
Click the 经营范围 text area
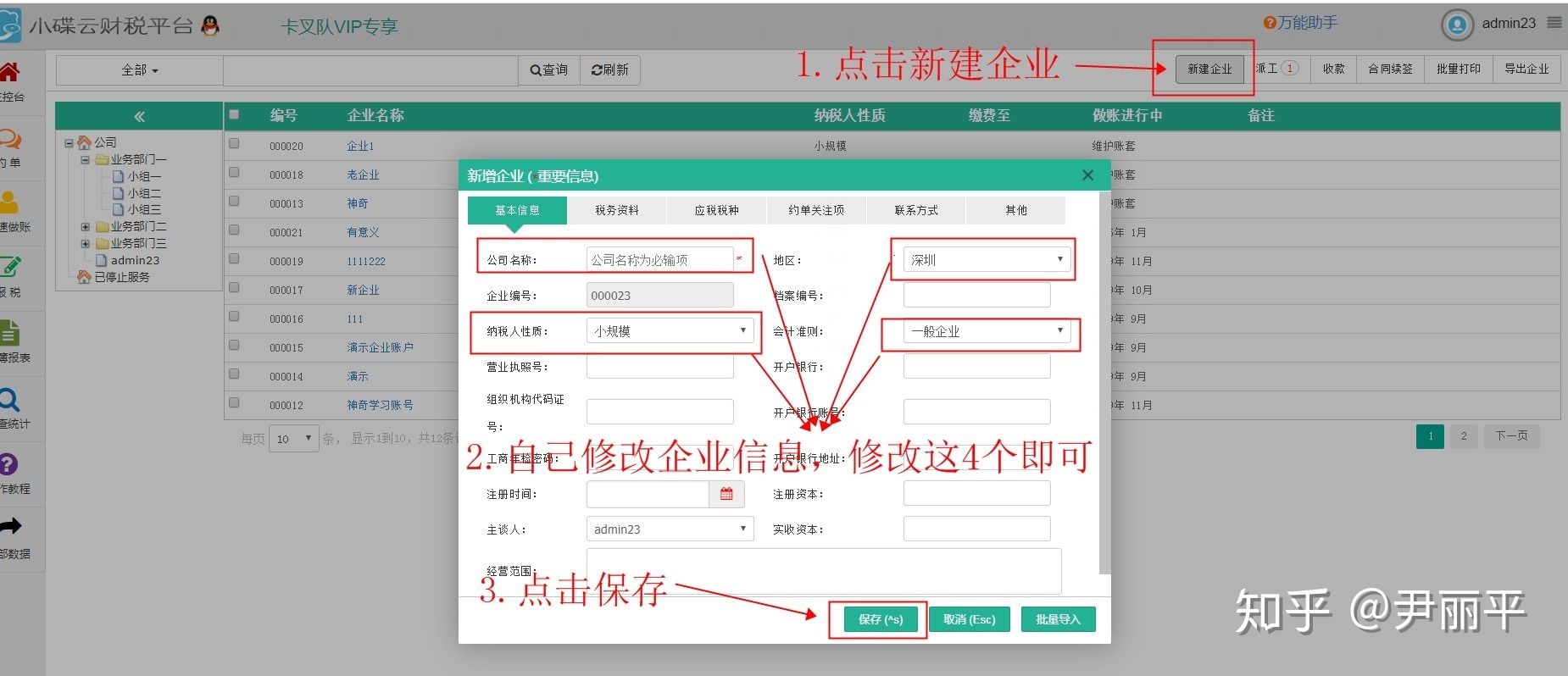824,571
